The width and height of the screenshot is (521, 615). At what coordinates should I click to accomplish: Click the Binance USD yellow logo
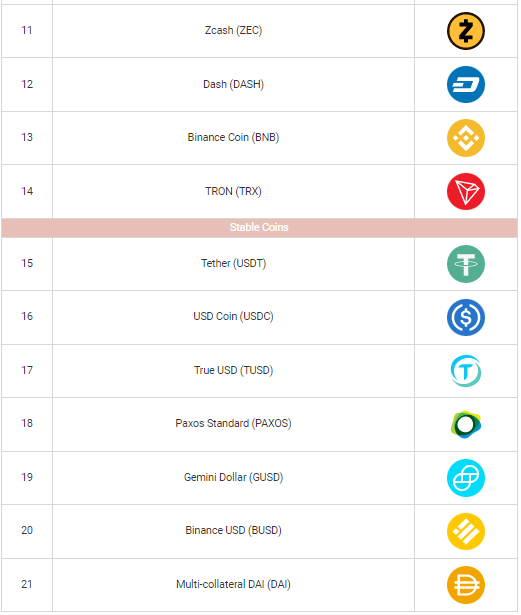pos(466,531)
